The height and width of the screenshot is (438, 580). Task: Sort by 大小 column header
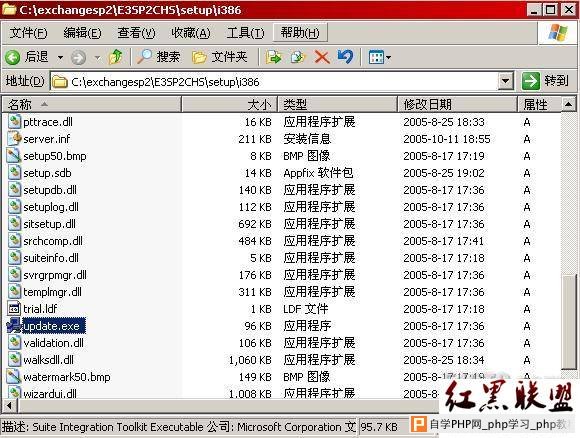pyautogui.click(x=229, y=105)
